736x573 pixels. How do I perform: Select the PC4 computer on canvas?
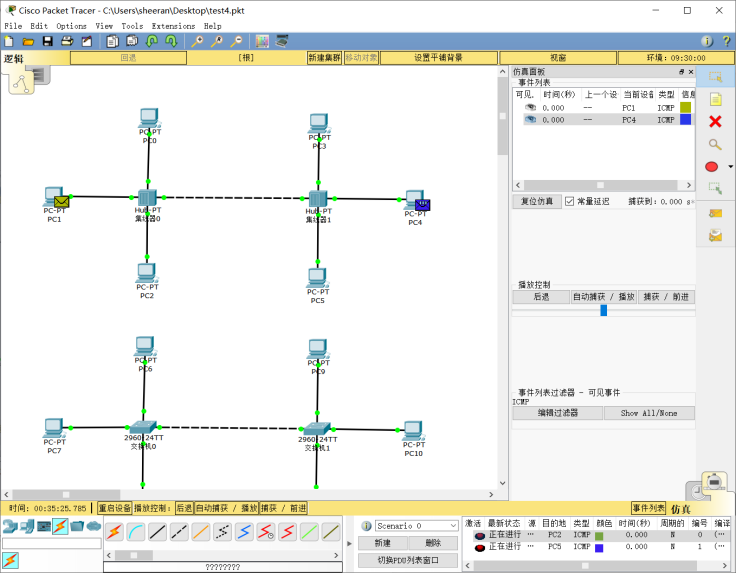[415, 201]
